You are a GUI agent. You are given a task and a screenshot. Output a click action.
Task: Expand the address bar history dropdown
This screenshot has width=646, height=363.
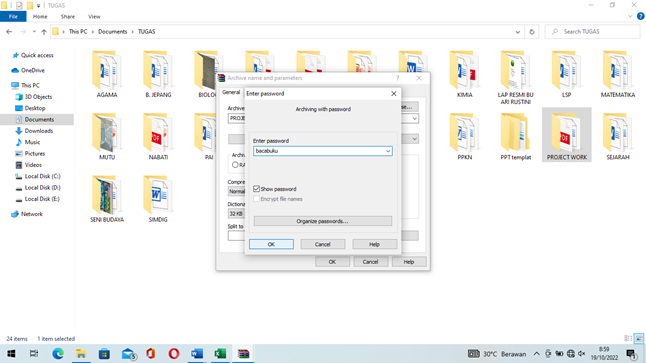tap(518, 32)
